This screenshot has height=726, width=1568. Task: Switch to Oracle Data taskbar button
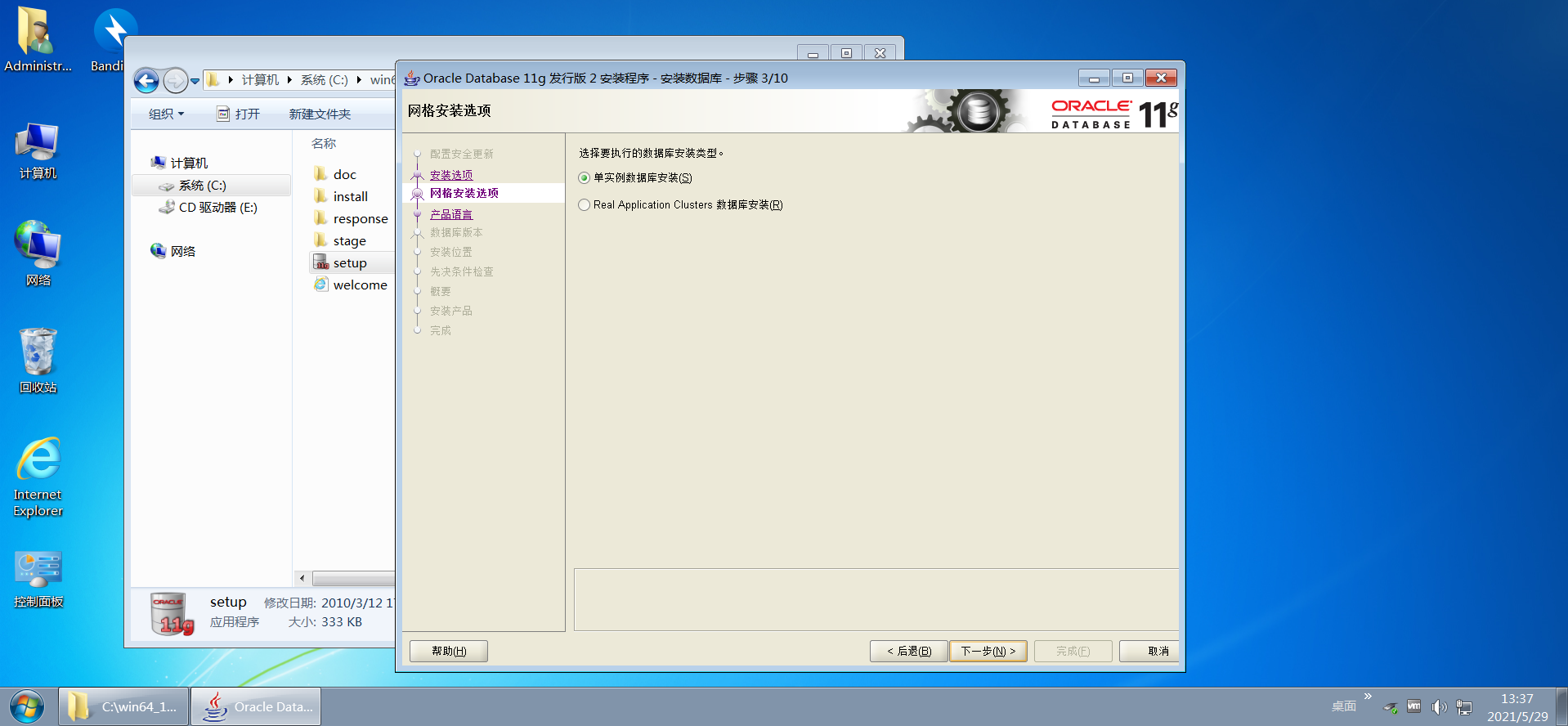[256, 706]
